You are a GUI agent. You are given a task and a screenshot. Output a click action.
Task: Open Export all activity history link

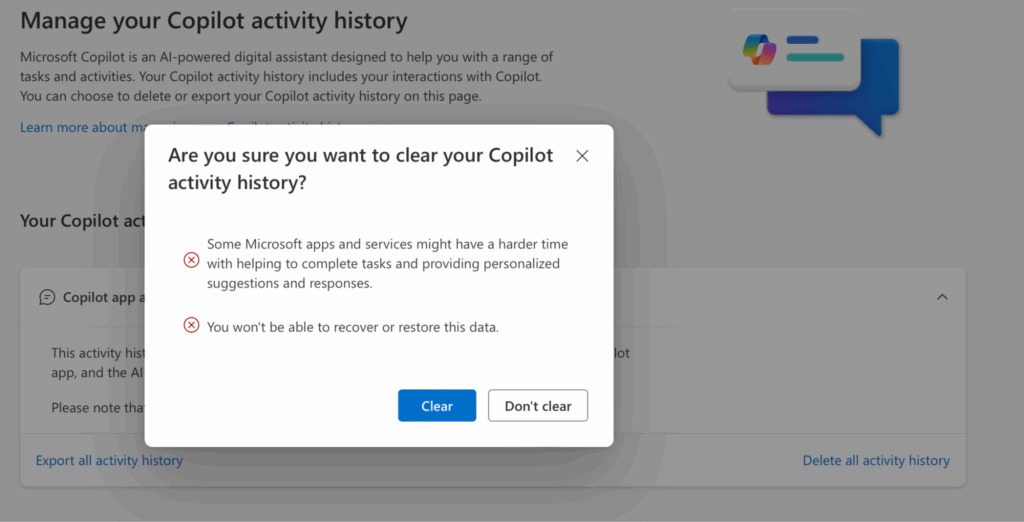(109, 460)
